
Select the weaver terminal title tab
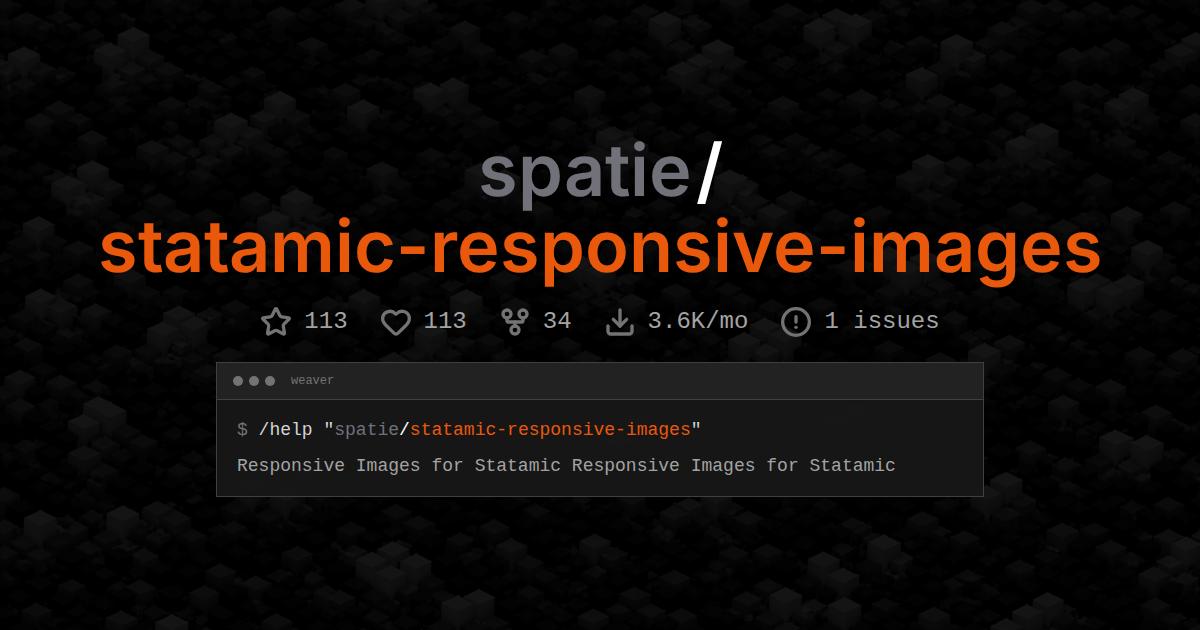tap(312, 380)
